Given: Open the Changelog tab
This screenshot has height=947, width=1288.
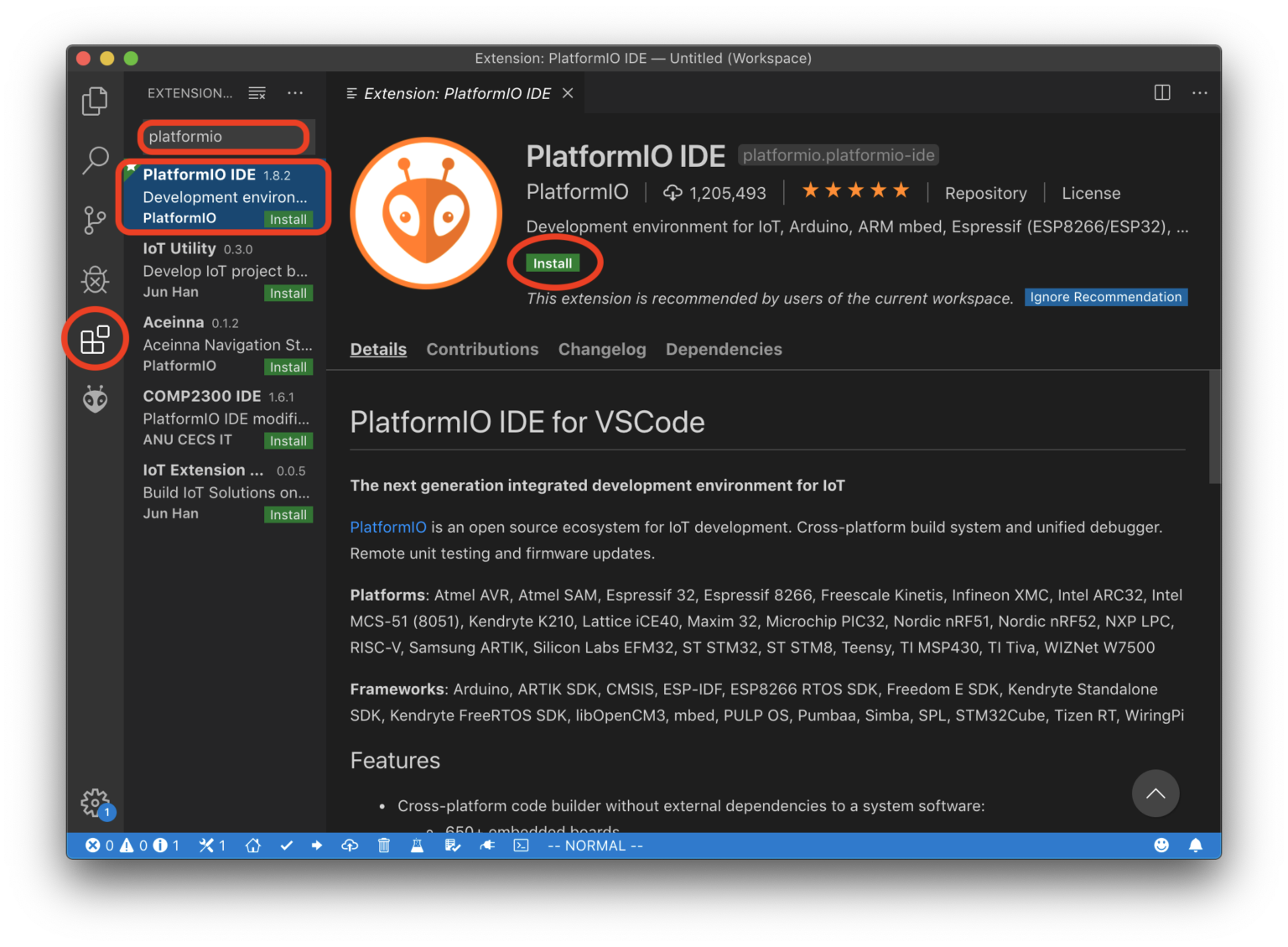Looking at the screenshot, I should pyautogui.click(x=602, y=349).
